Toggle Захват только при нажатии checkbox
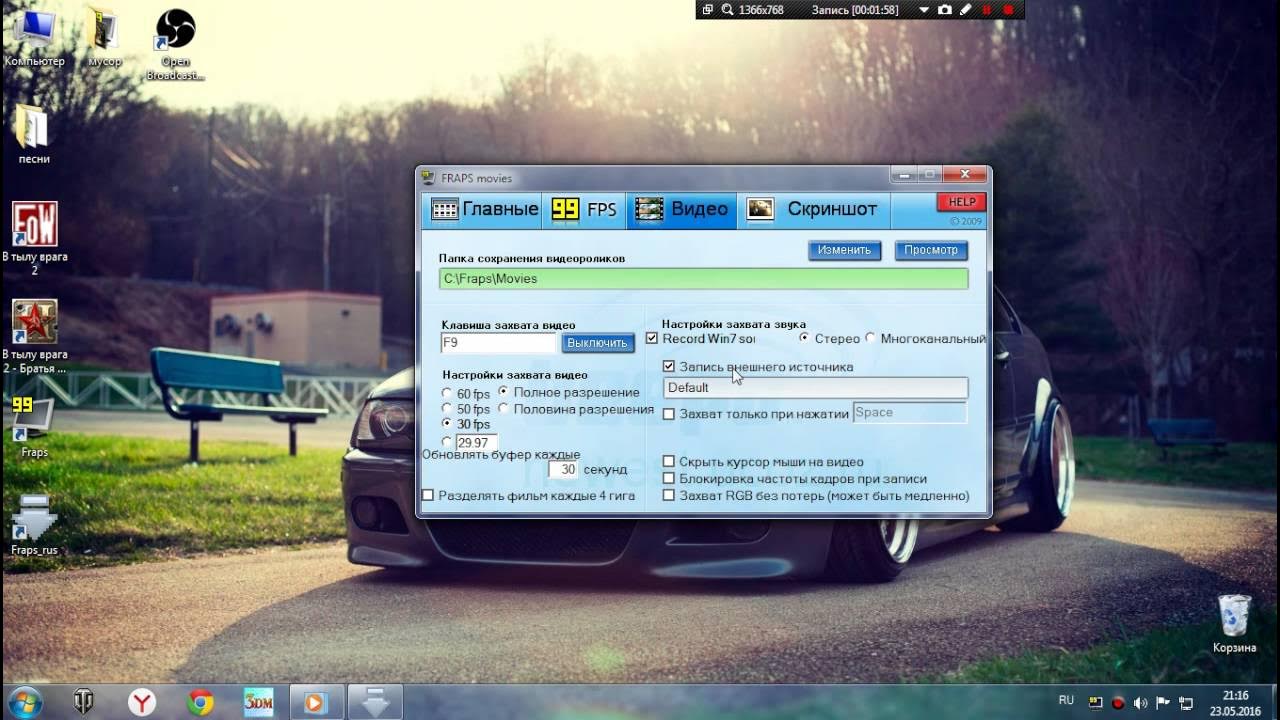This screenshot has height=720, width=1280. click(x=756, y=413)
